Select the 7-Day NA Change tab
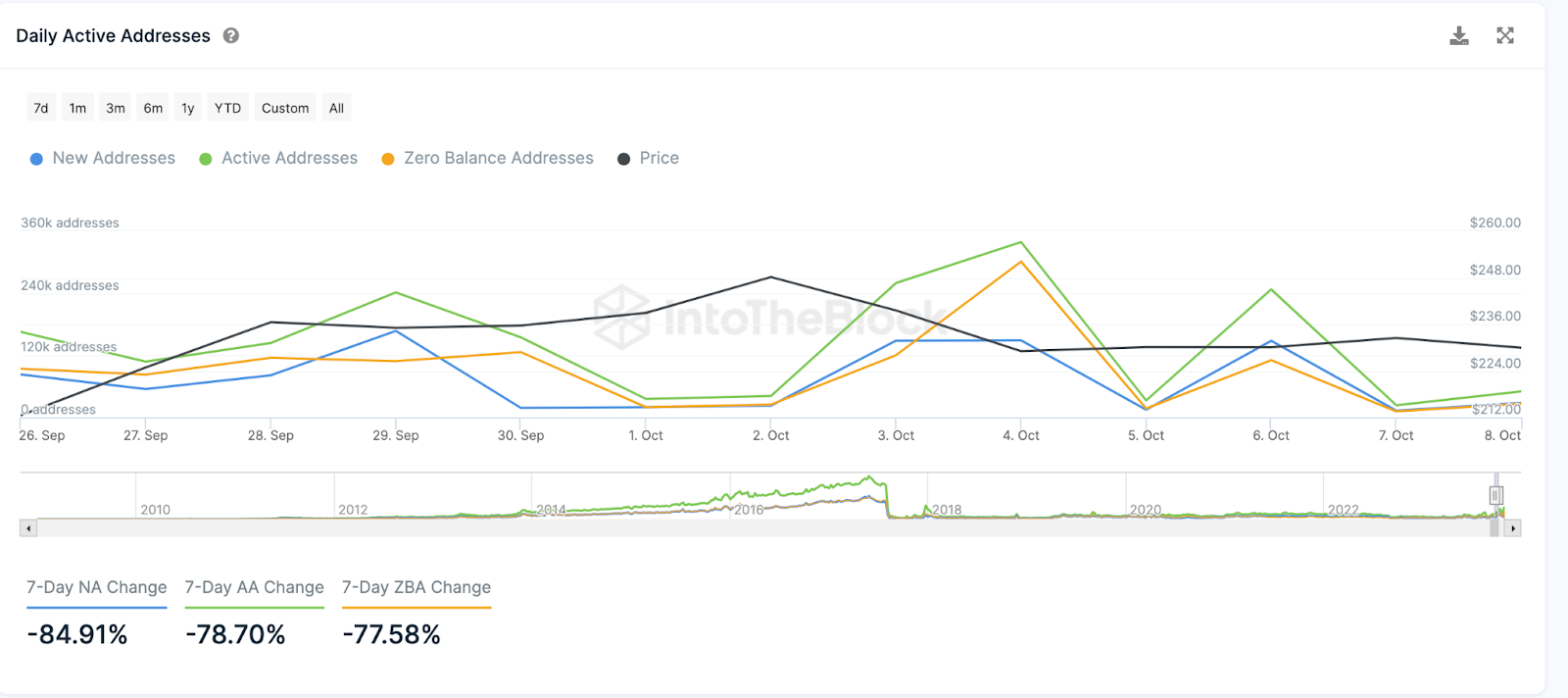Viewport: 1568px width, 698px height. [97, 588]
